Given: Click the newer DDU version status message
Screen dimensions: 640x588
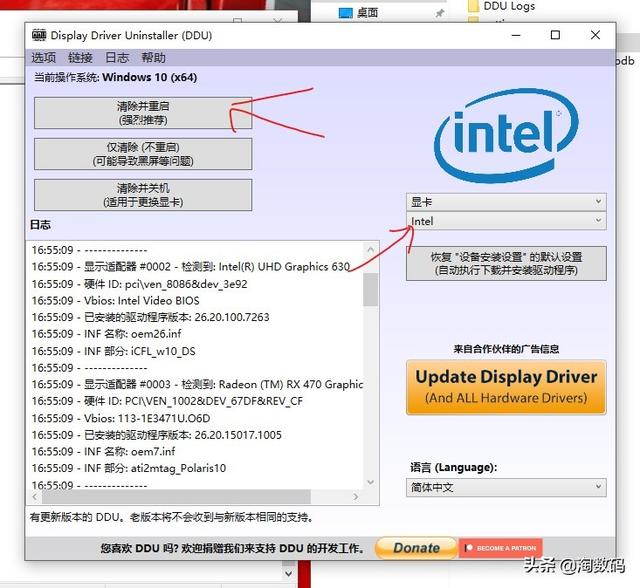Looking at the screenshot, I should (x=172, y=517).
